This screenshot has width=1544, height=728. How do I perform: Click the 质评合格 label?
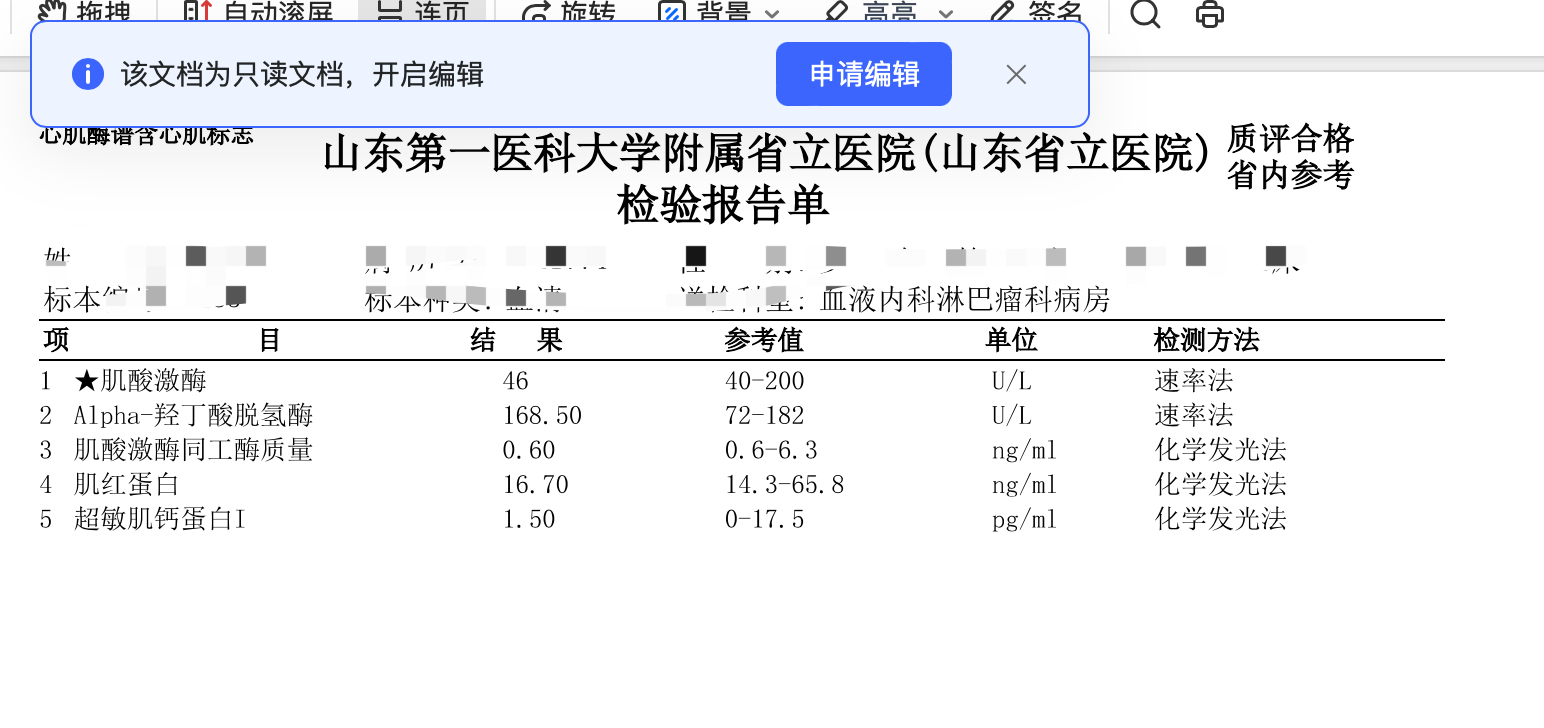(1290, 138)
